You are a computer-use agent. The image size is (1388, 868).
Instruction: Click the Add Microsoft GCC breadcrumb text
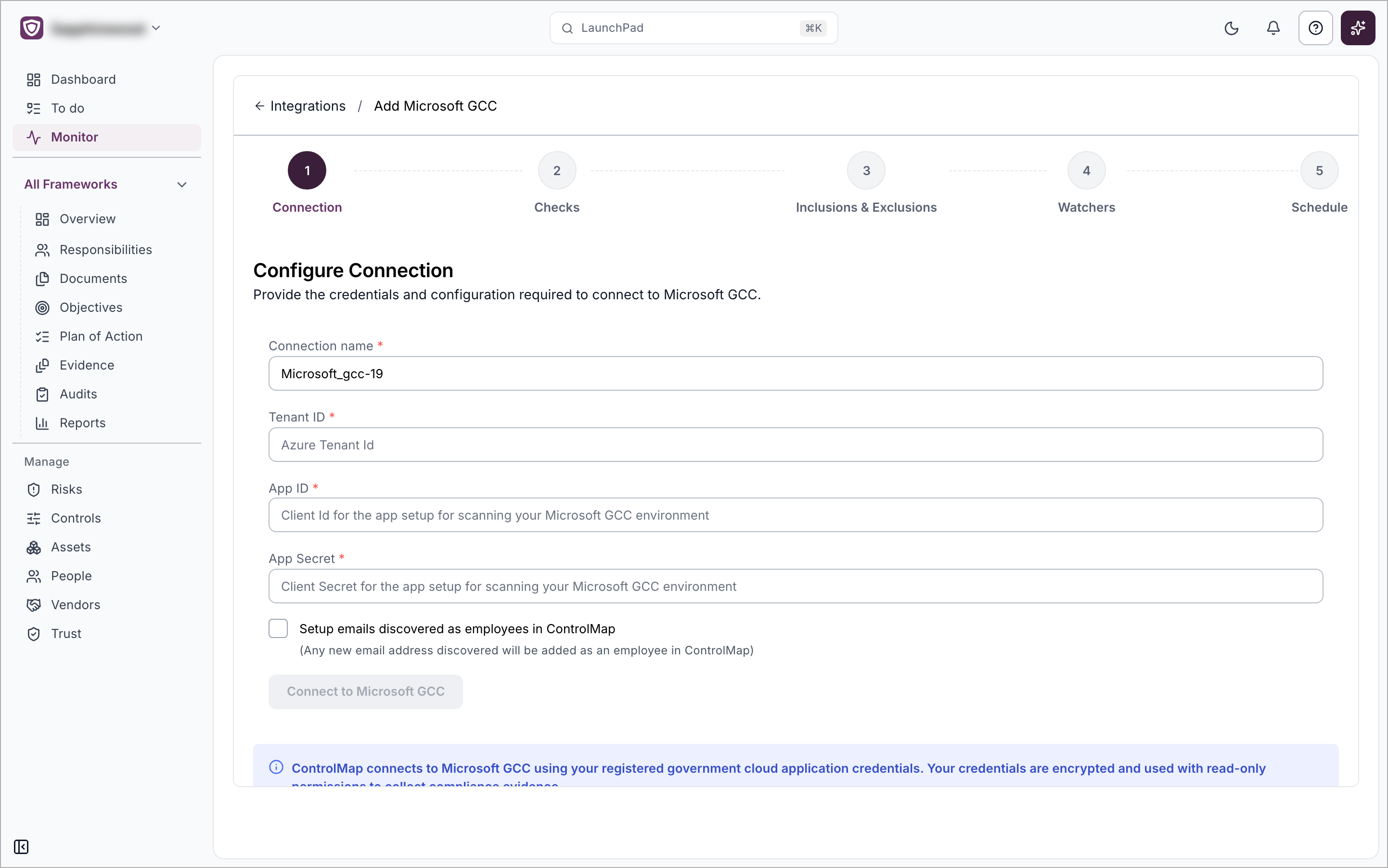[435, 106]
